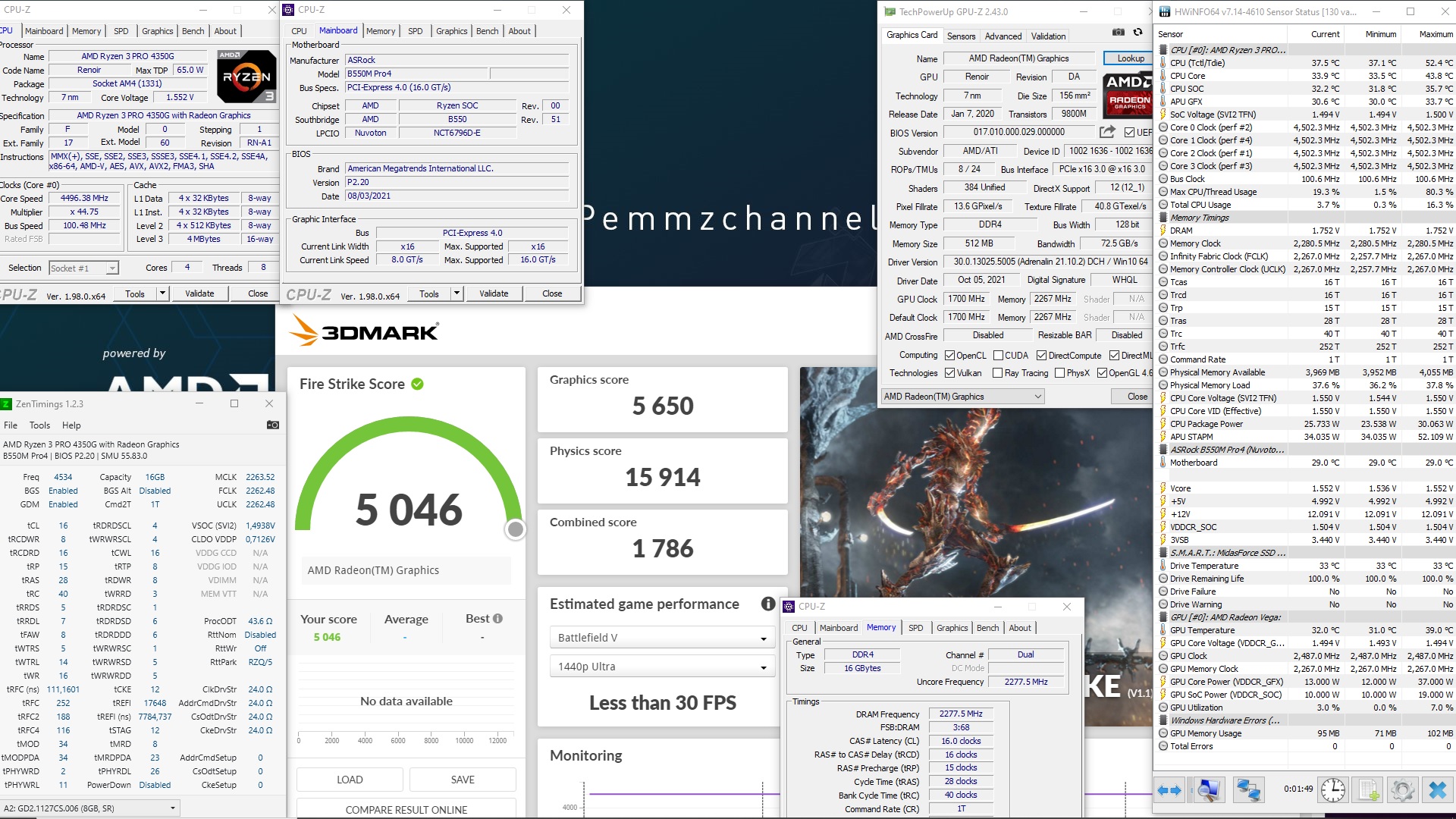Click LOAD button in 3DMark

[350, 780]
